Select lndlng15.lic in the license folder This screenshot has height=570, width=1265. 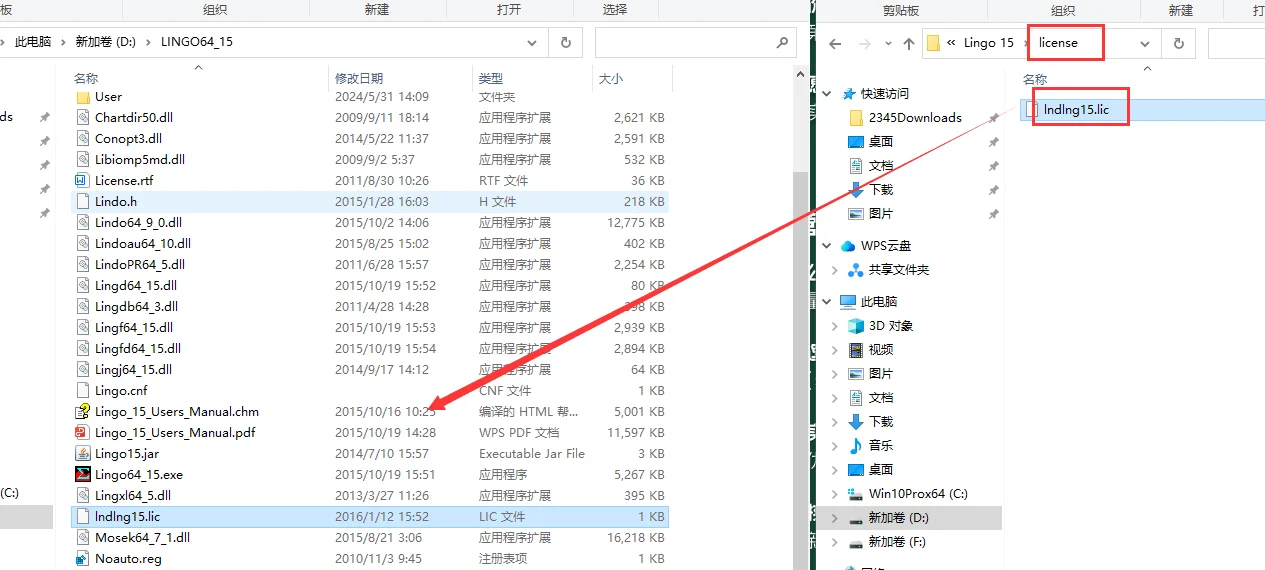point(1075,110)
